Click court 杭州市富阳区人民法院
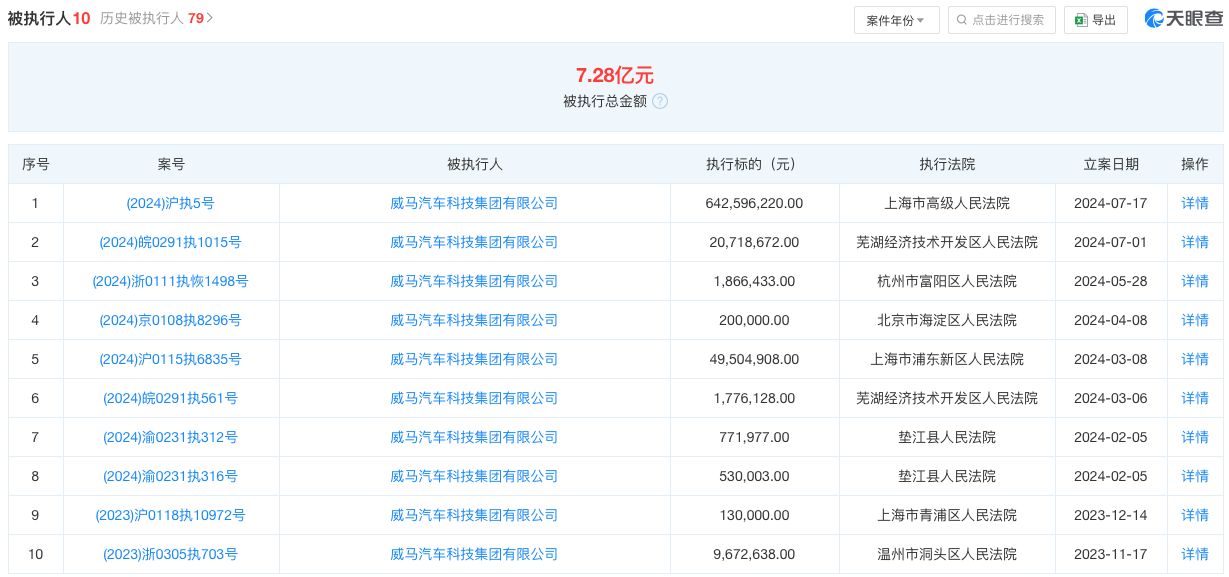The image size is (1229, 577). coord(947,281)
